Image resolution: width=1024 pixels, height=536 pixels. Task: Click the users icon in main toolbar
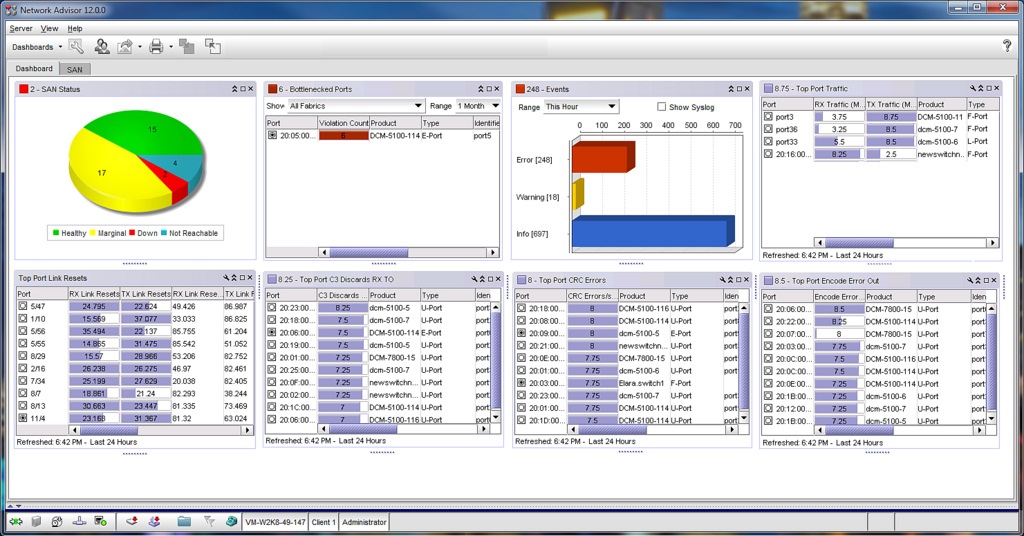click(x=101, y=46)
